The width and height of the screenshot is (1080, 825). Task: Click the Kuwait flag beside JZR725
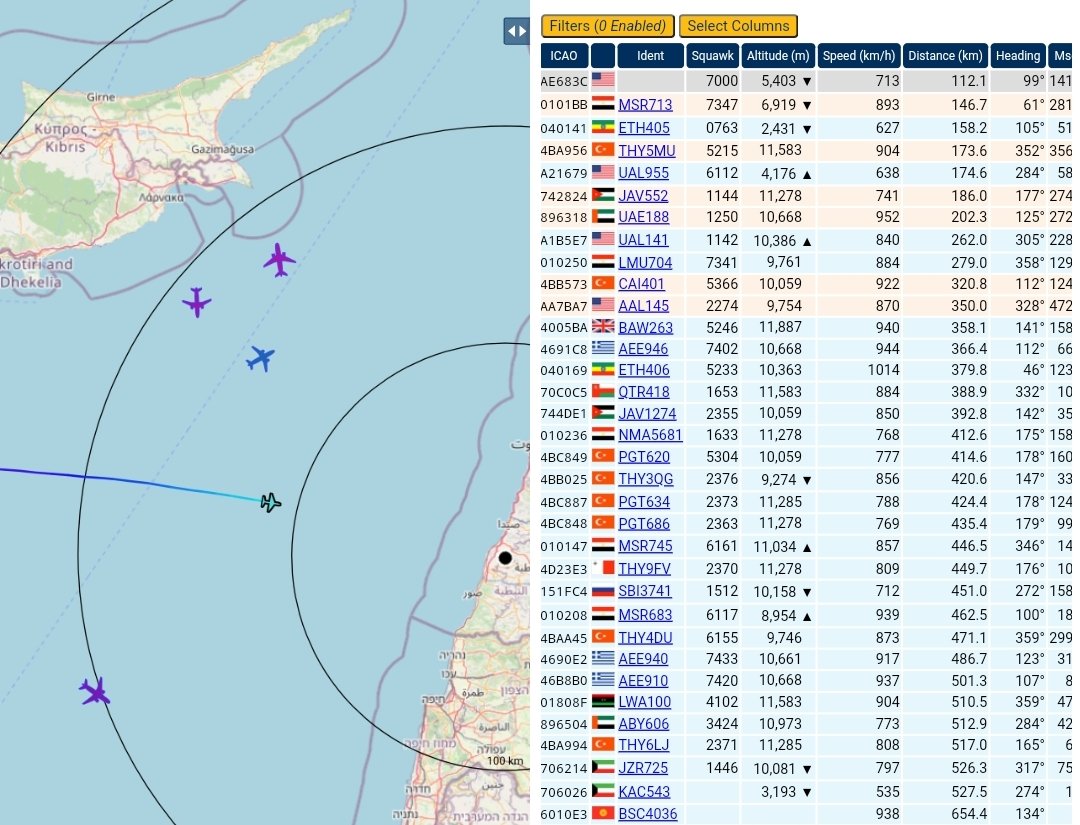(603, 767)
